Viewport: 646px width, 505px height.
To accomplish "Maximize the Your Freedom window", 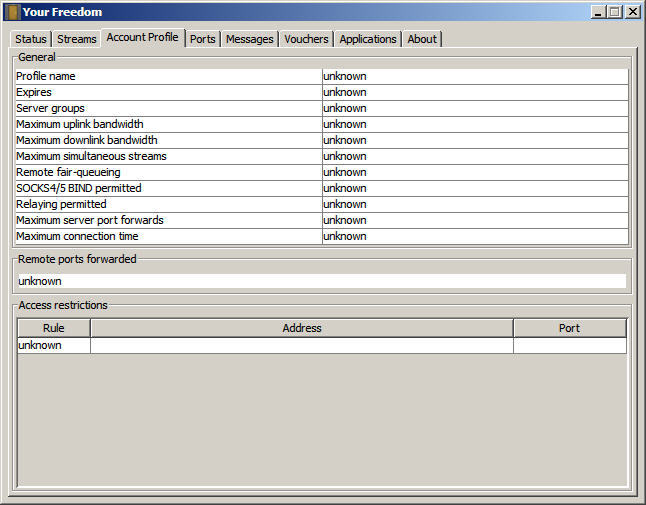I will [615, 12].
